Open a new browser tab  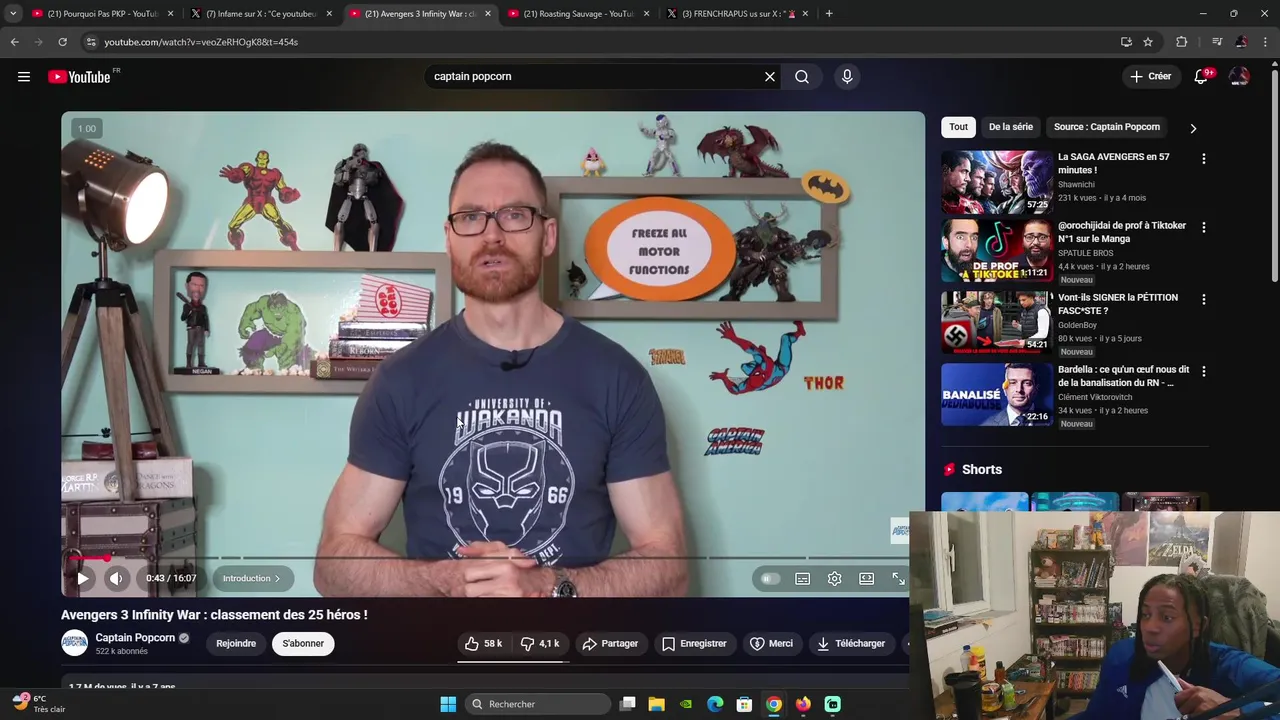(829, 14)
